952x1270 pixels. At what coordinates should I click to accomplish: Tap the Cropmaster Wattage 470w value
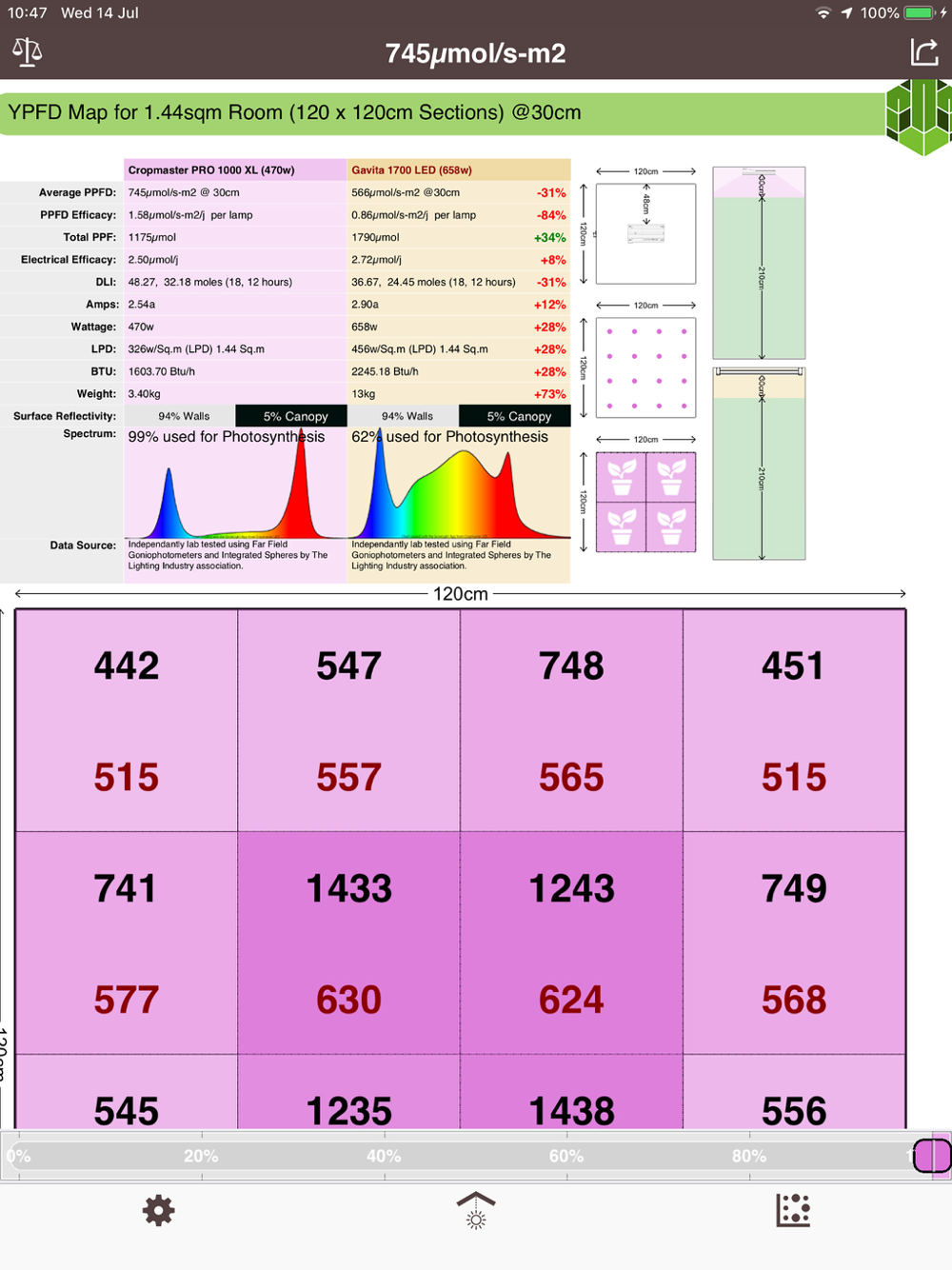point(141,327)
